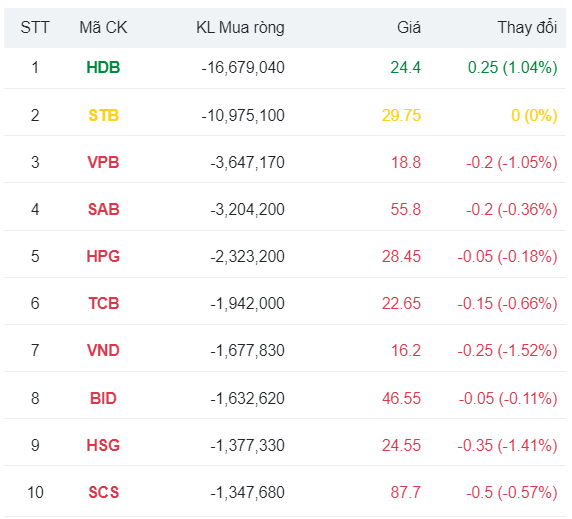572x519 pixels.
Task: Click the VPB price 18.8
Action: coord(406,162)
